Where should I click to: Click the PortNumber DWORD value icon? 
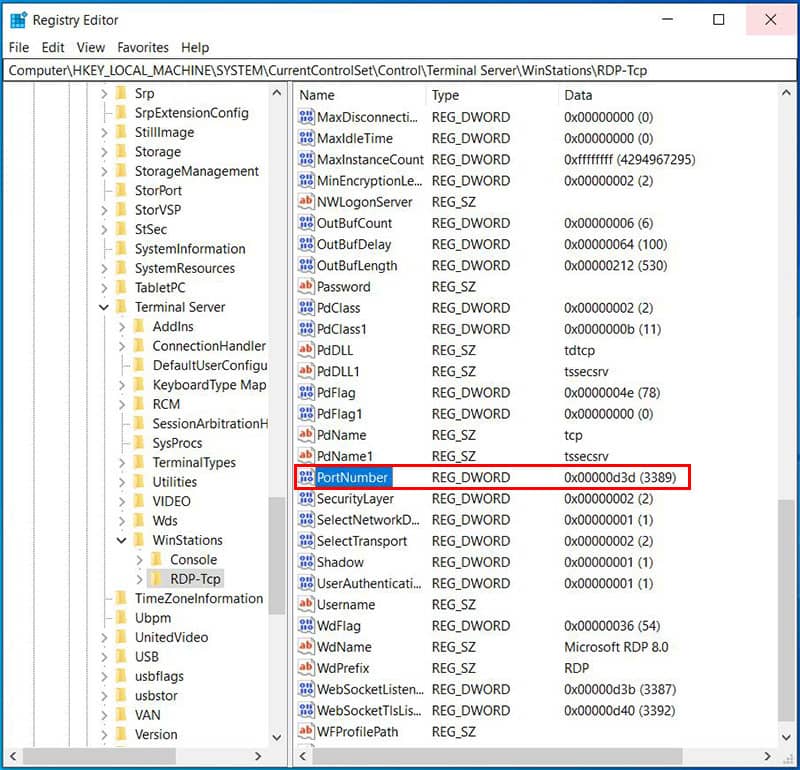pos(306,478)
